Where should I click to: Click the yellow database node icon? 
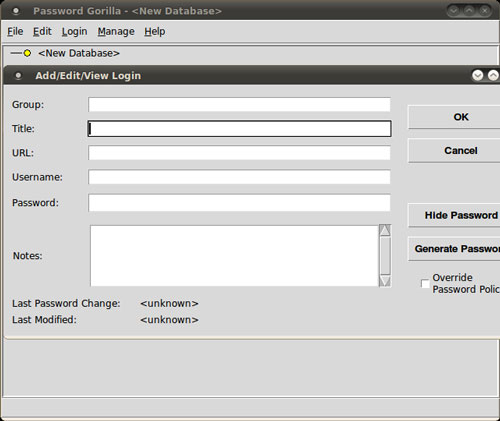[27, 53]
